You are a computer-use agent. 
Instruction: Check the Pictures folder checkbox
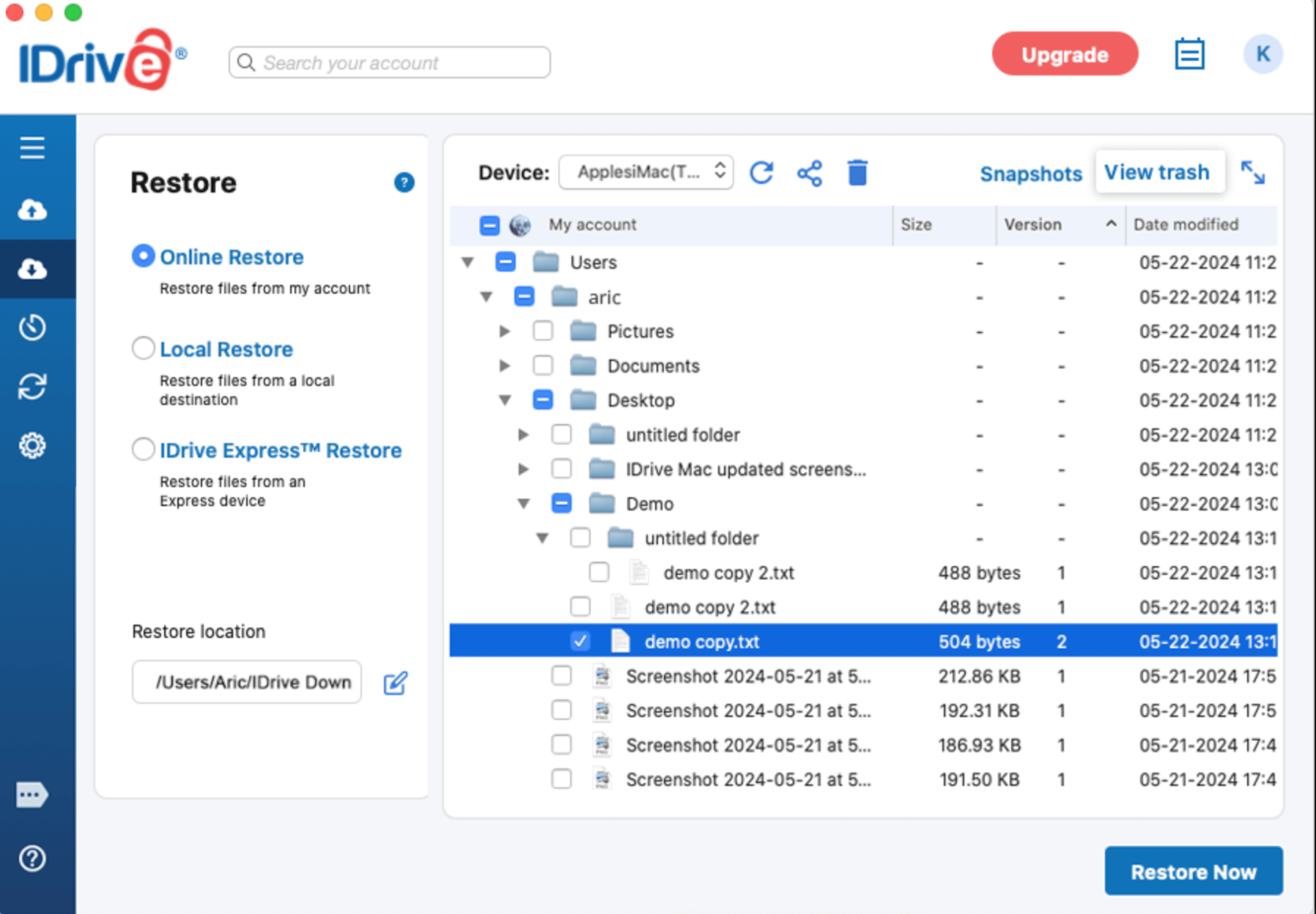543,331
